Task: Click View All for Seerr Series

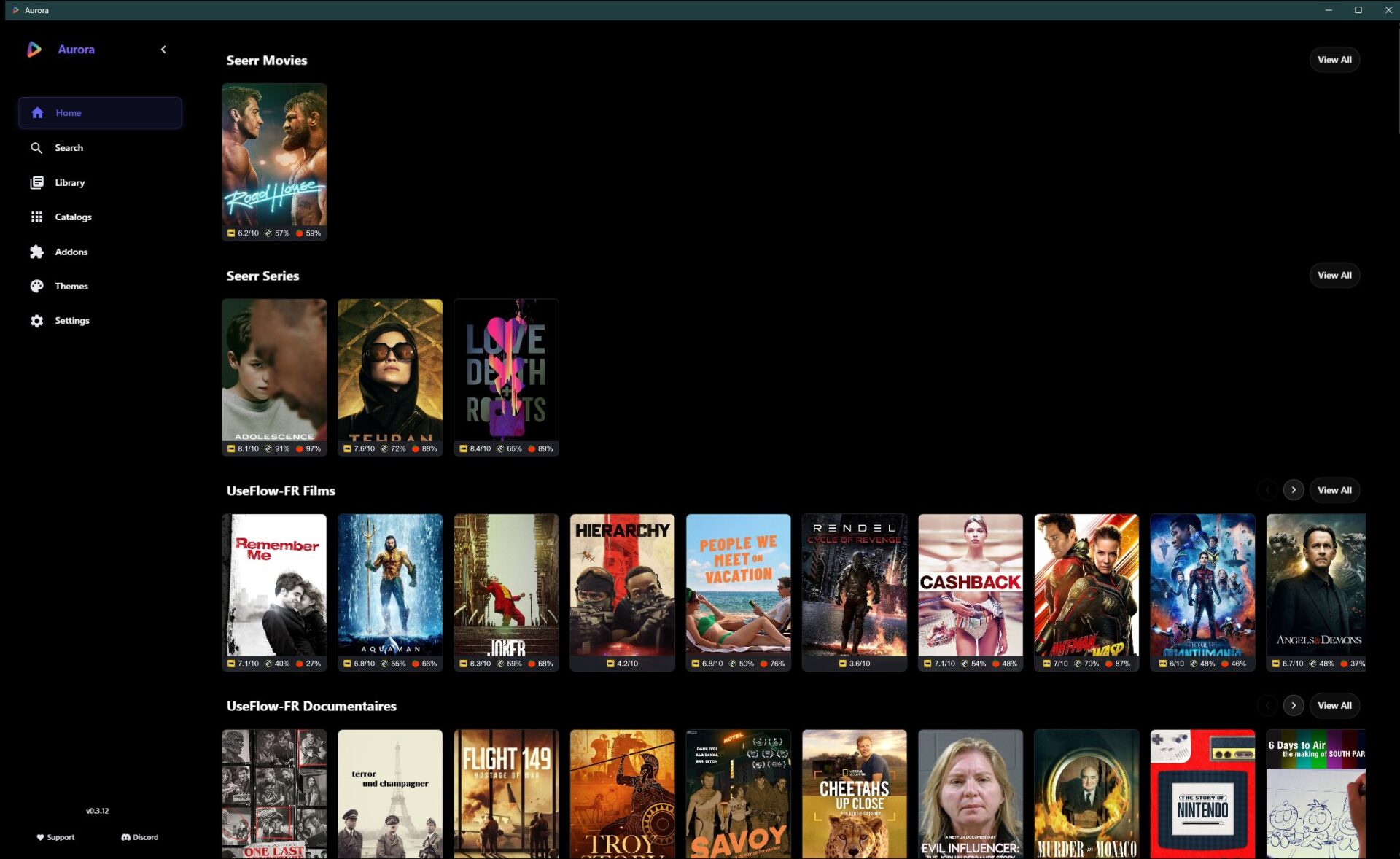Action: click(1334, 275)
